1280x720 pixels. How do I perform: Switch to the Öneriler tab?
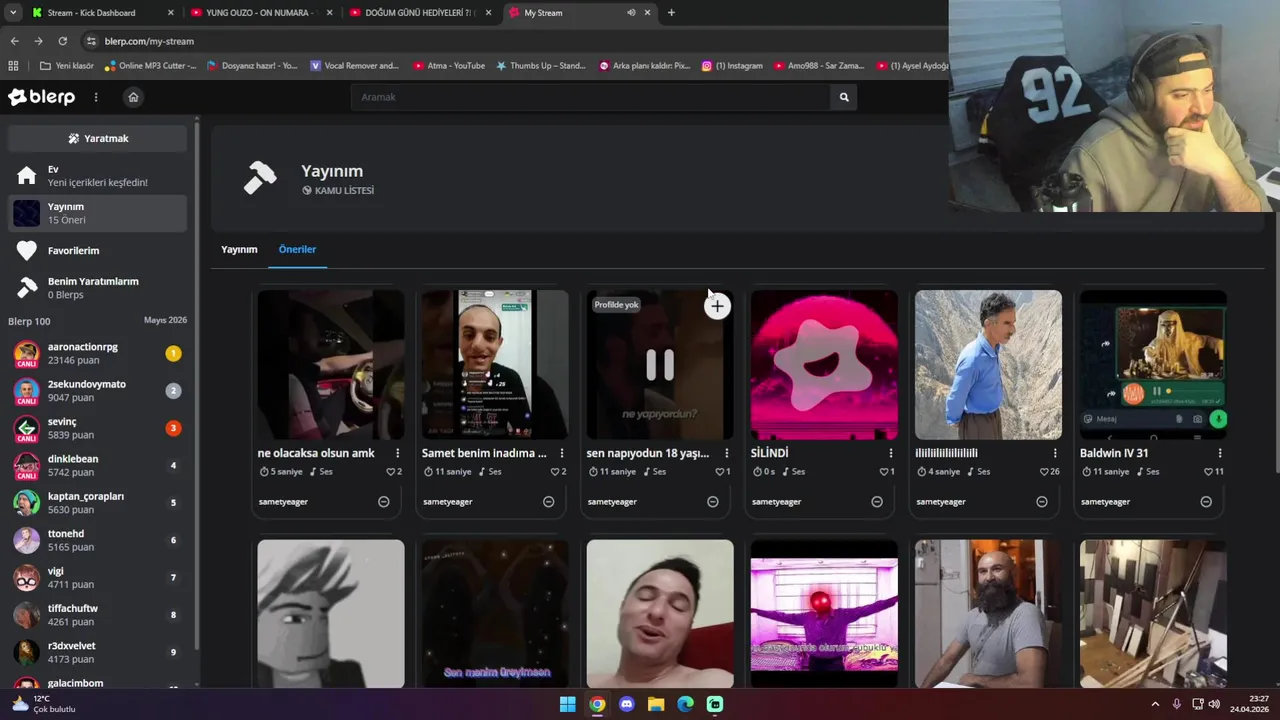coord(297,249)
